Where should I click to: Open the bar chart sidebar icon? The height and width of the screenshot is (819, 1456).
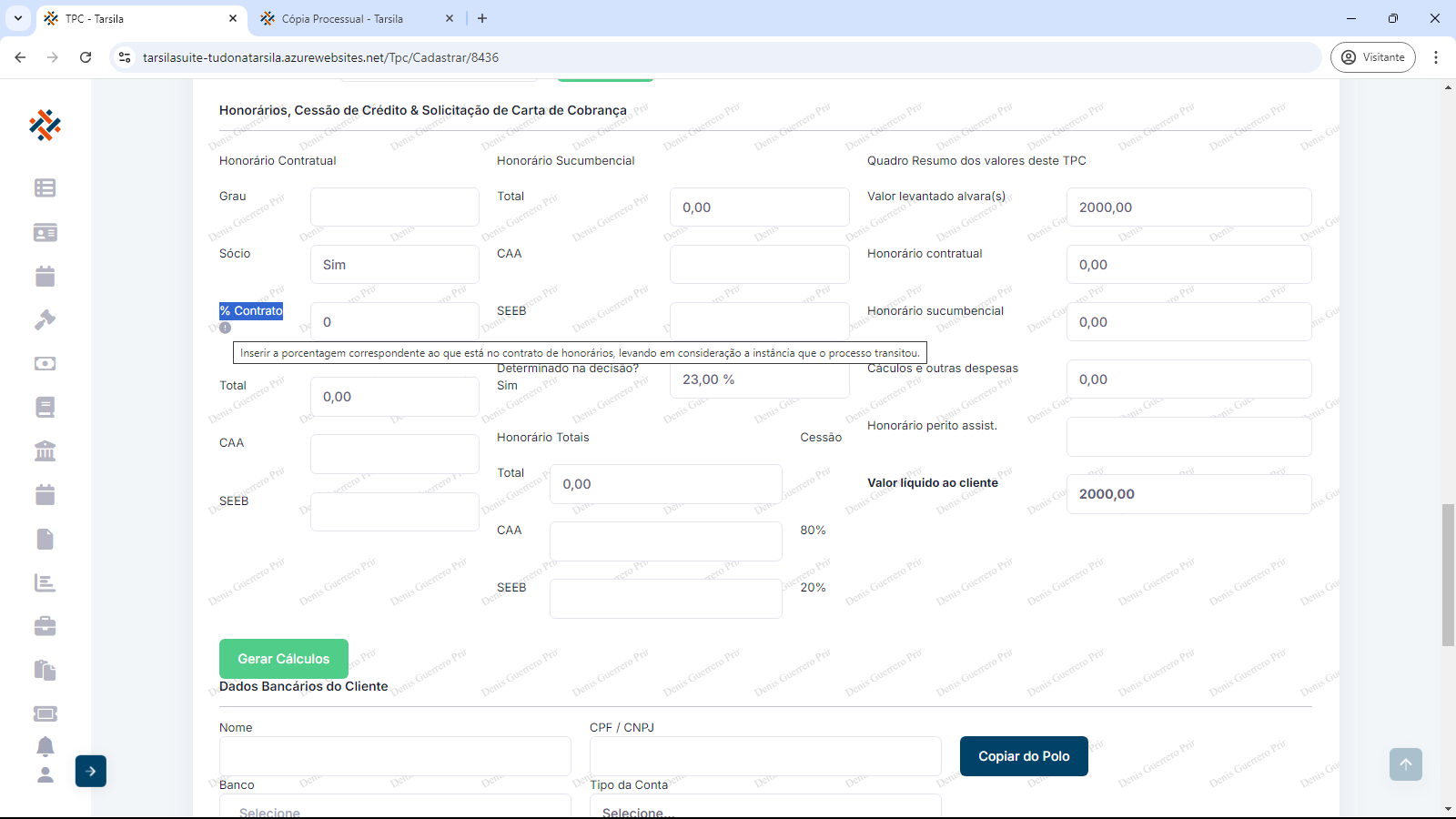pos(45,582)
